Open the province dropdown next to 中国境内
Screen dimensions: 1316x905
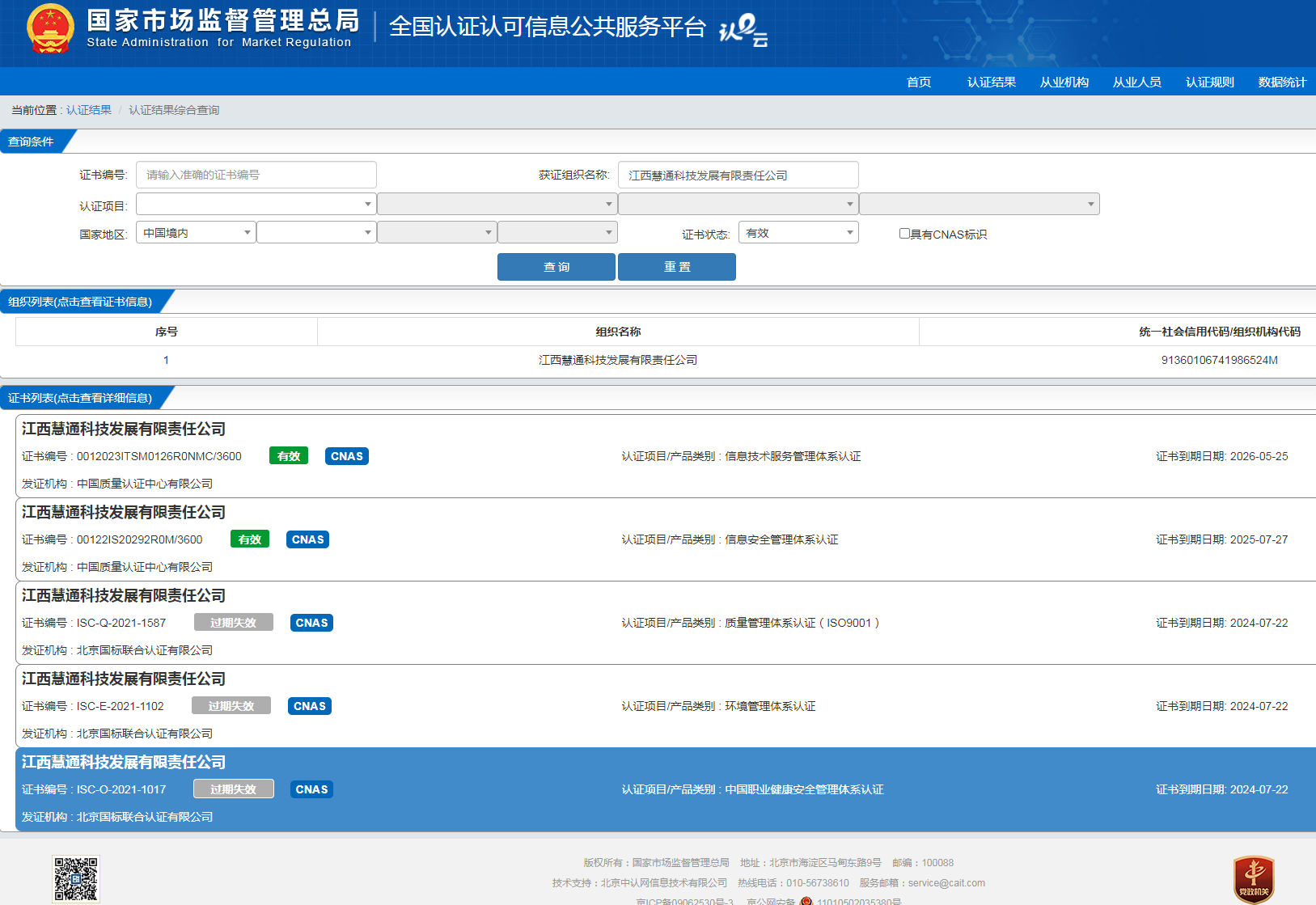coord(316,233)
